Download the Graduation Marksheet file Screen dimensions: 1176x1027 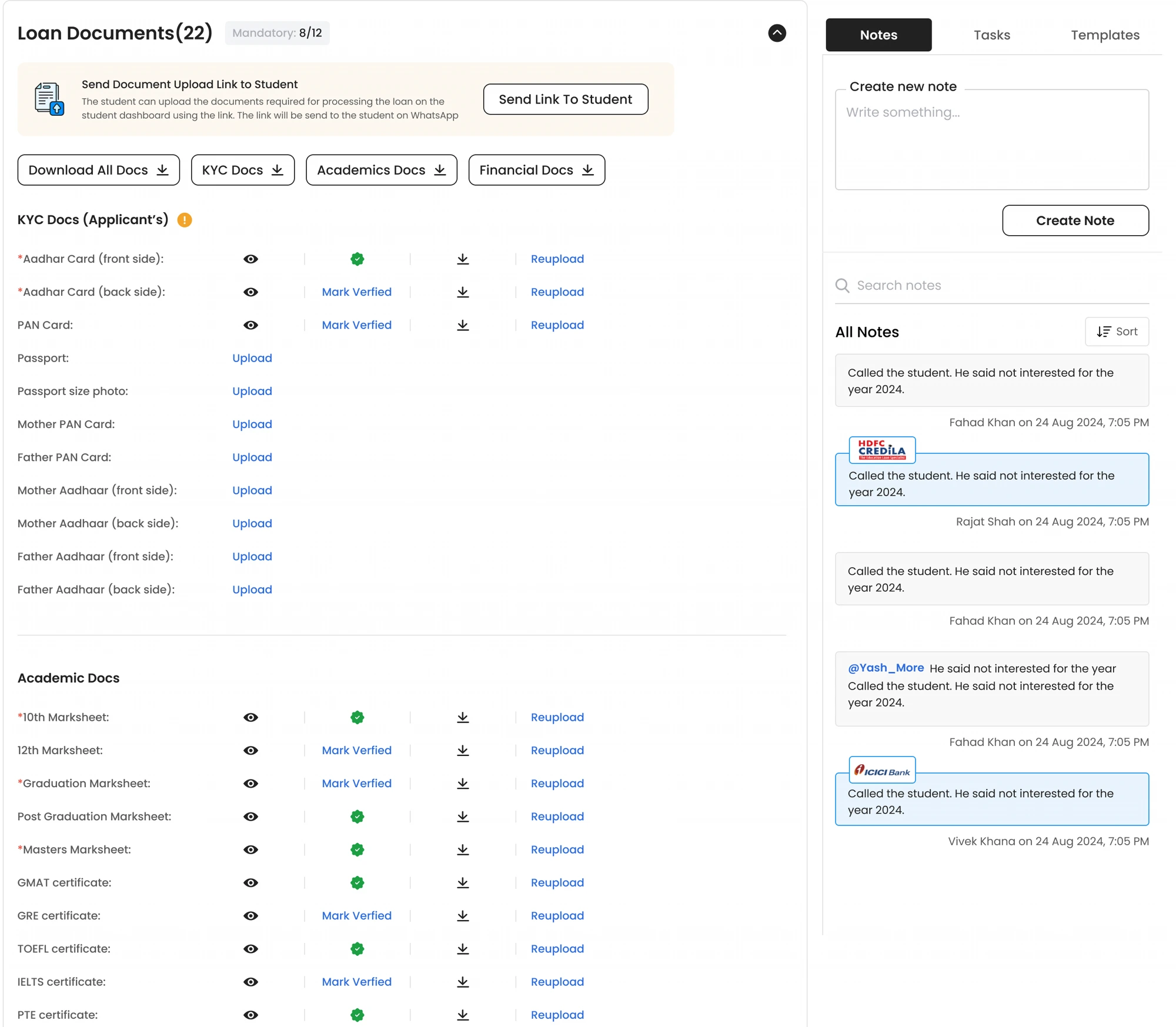coord(463,784)
